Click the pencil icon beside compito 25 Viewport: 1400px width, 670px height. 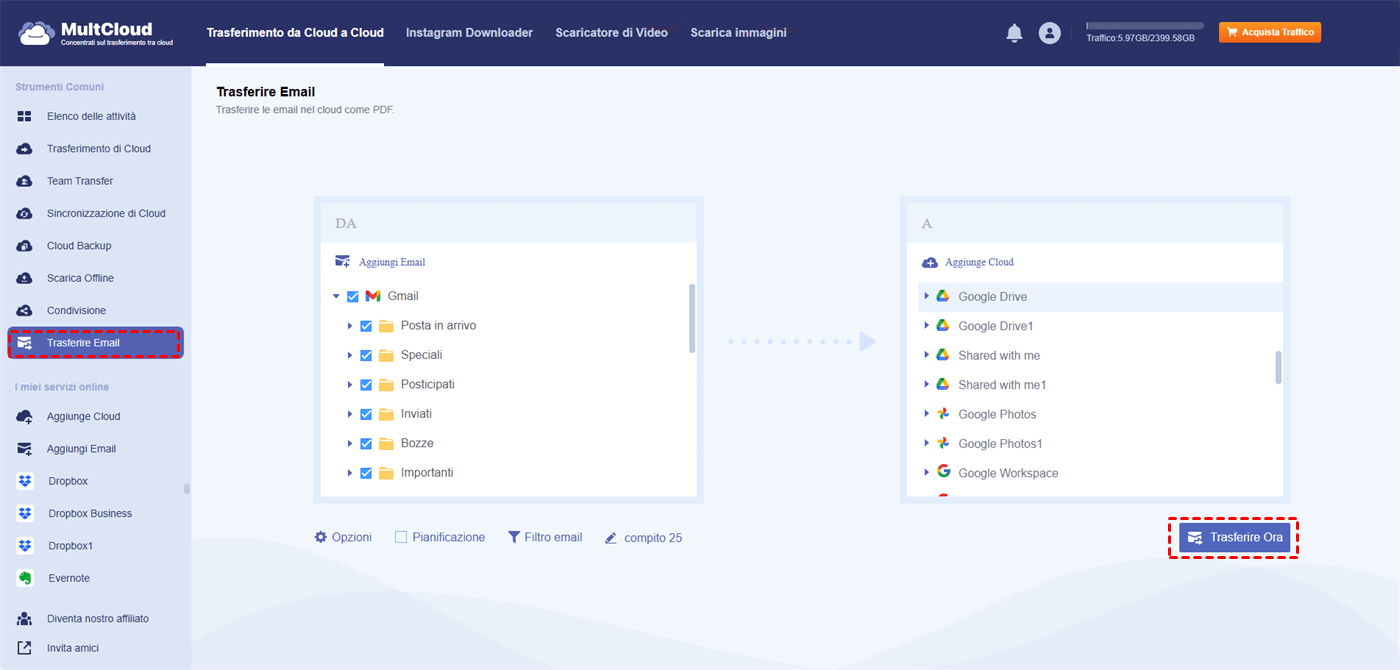point(611,538)
